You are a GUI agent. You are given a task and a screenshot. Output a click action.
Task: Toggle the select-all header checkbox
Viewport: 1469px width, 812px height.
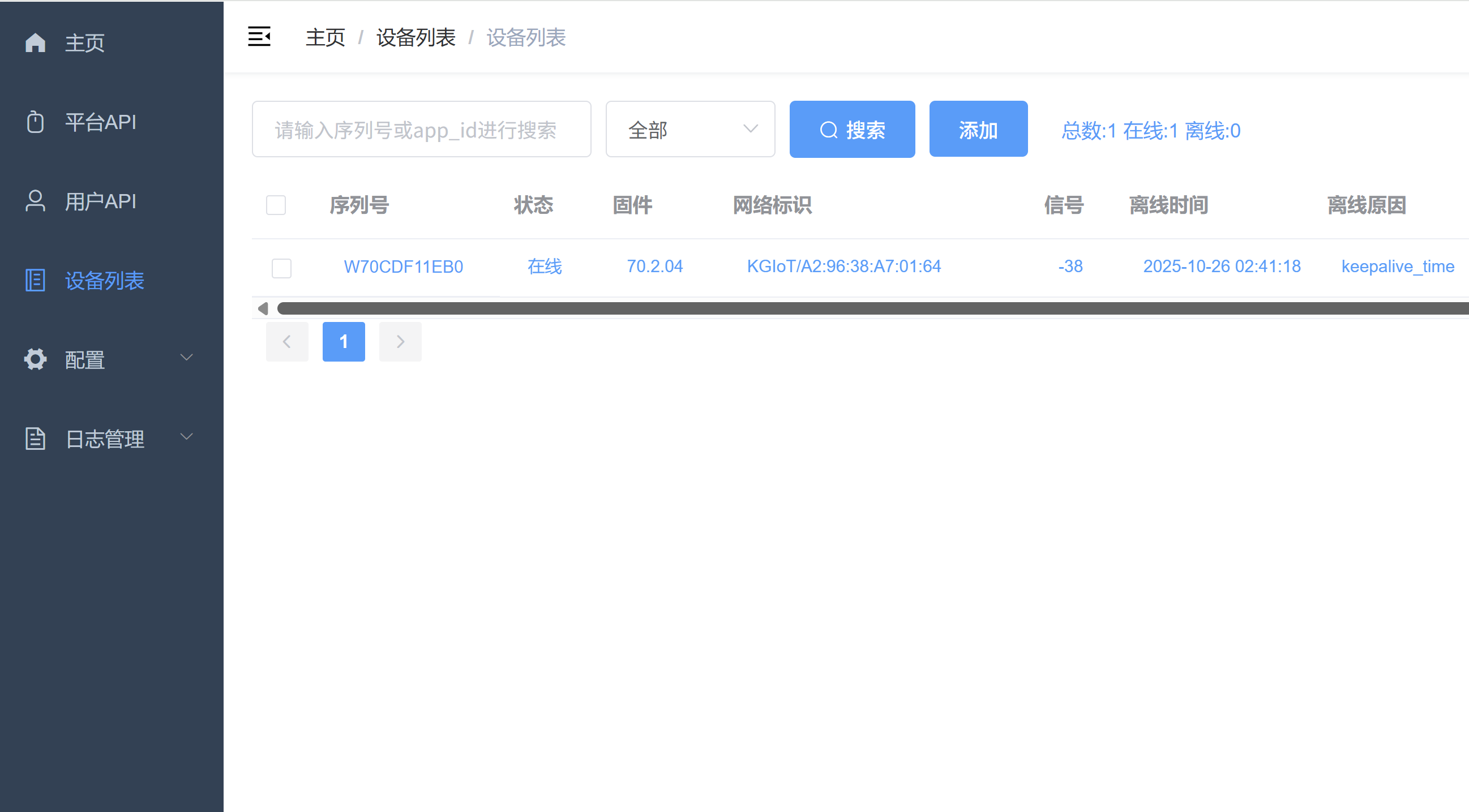[276, 205]
